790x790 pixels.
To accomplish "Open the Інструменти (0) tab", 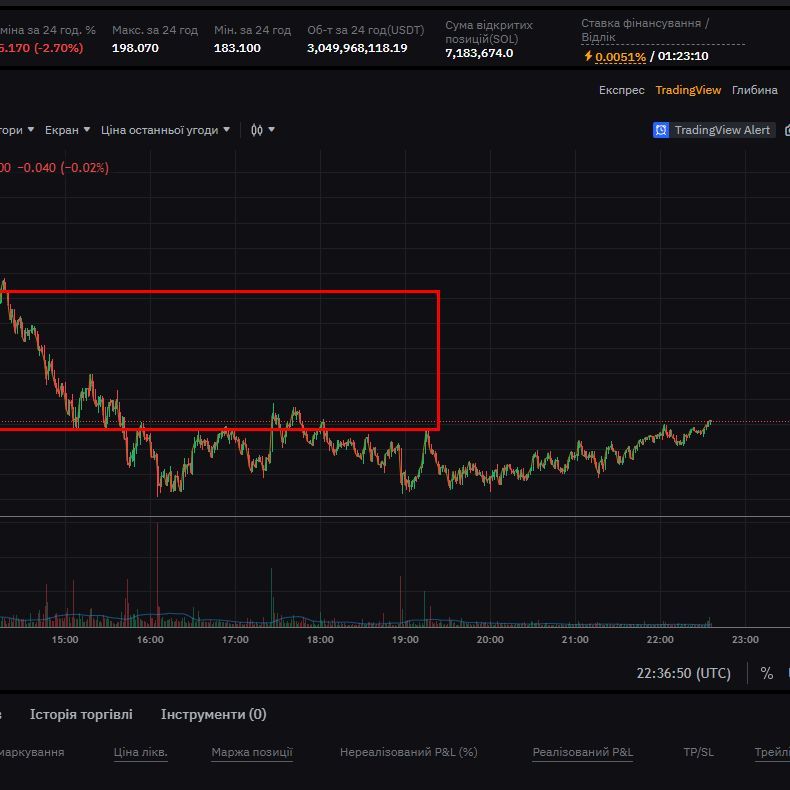I will pos(213,714).
